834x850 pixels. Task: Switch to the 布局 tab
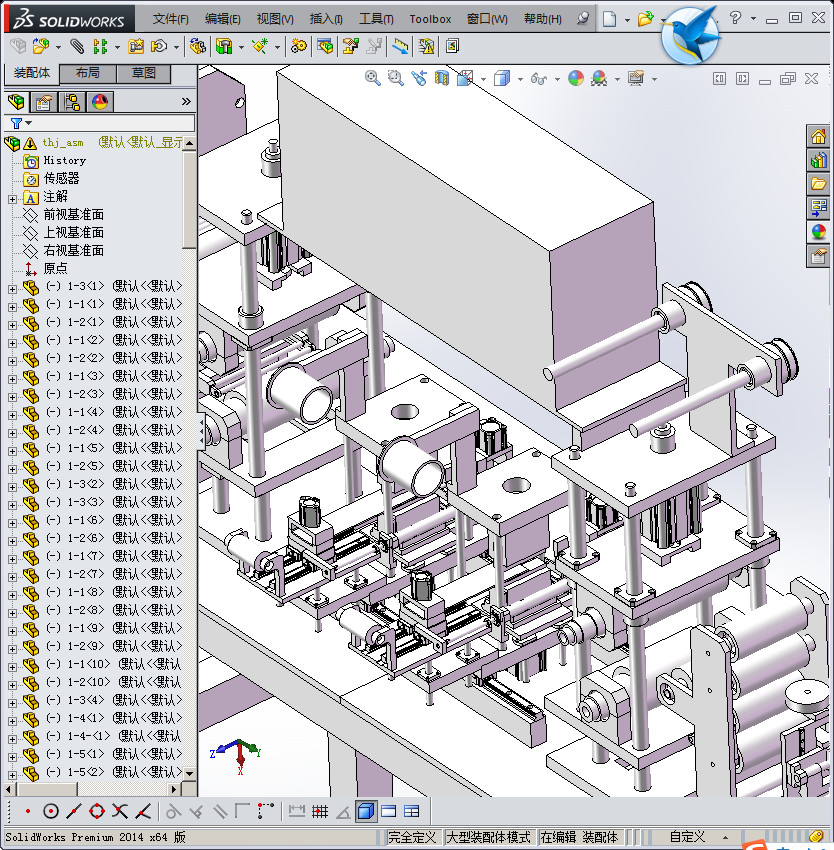[x=87, y=73]
